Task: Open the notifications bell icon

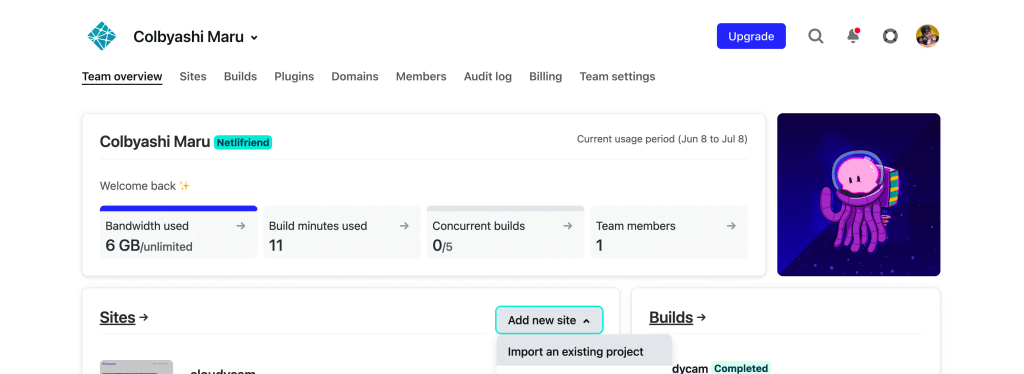Action: (854, 36)
